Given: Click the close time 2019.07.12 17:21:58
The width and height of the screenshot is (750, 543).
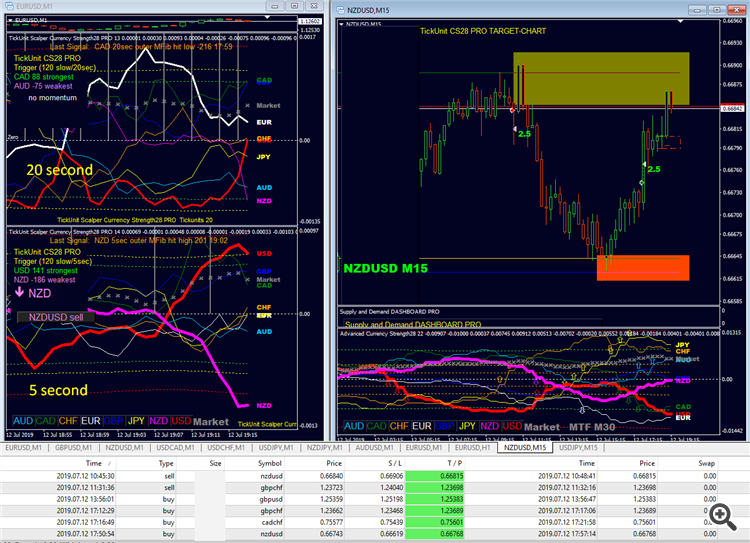Looking at the screenshot, I should (x=566, y=522).
